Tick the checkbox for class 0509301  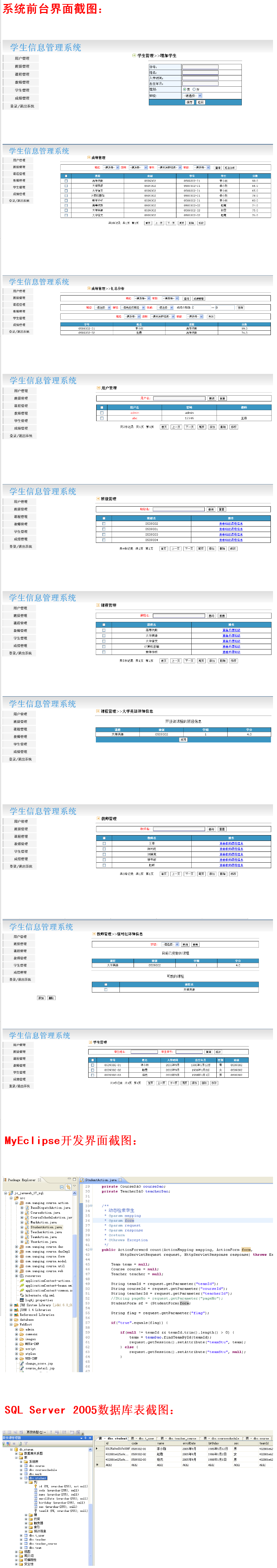pos(104,529)
